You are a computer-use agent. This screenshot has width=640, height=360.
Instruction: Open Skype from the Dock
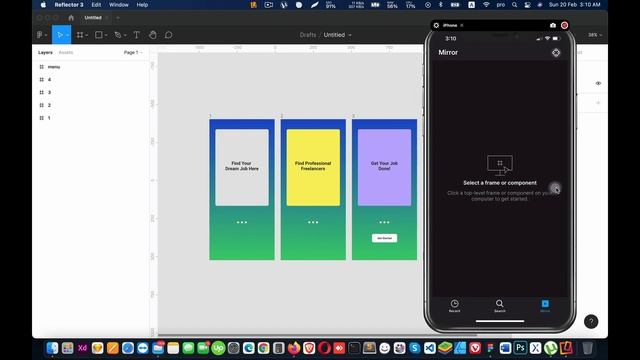(414, 348)
